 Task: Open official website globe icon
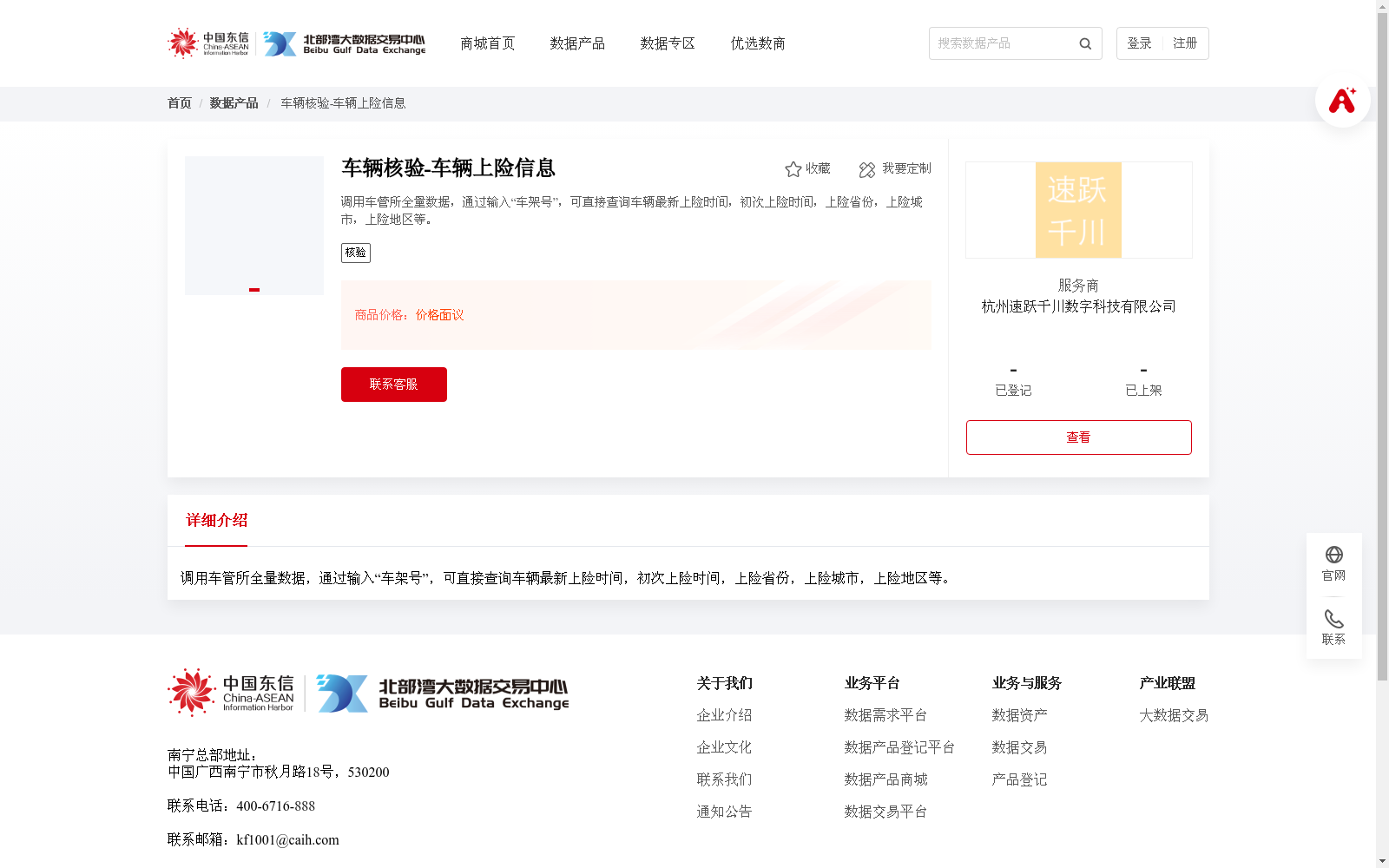point(1334,555)
